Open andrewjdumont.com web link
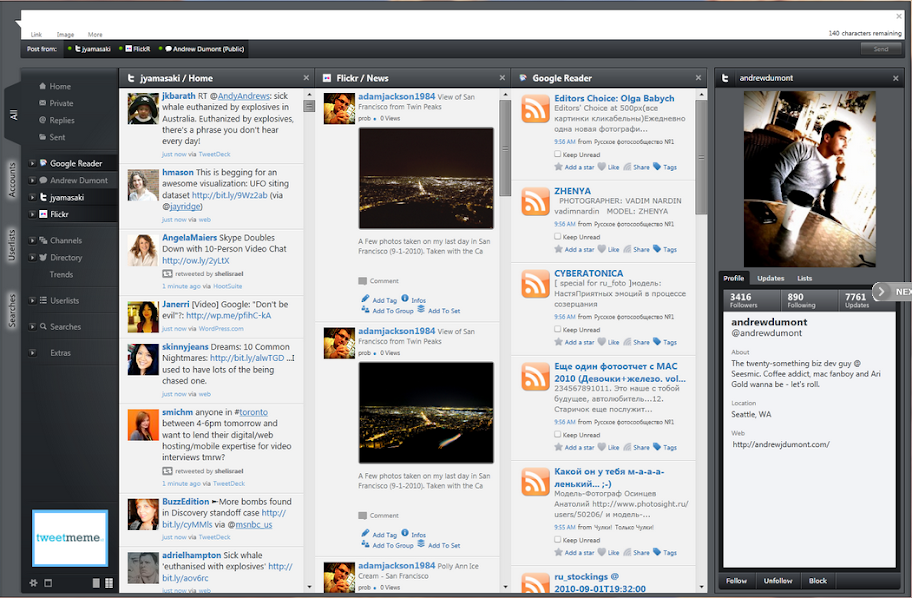Screen dimensions: 912x598 pos(781,444)
